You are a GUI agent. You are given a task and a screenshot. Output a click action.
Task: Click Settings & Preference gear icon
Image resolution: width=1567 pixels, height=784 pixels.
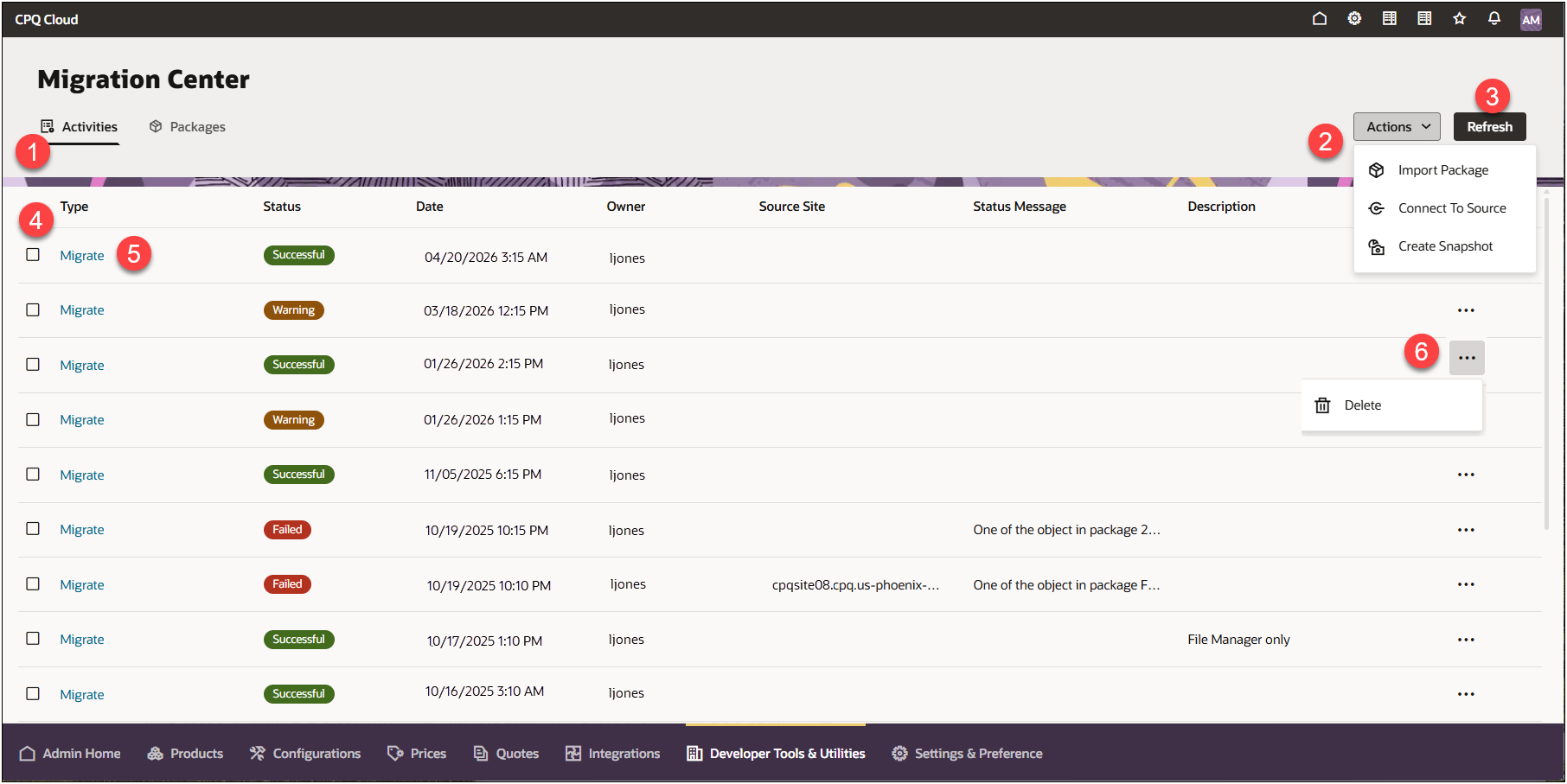coord(899,754)
